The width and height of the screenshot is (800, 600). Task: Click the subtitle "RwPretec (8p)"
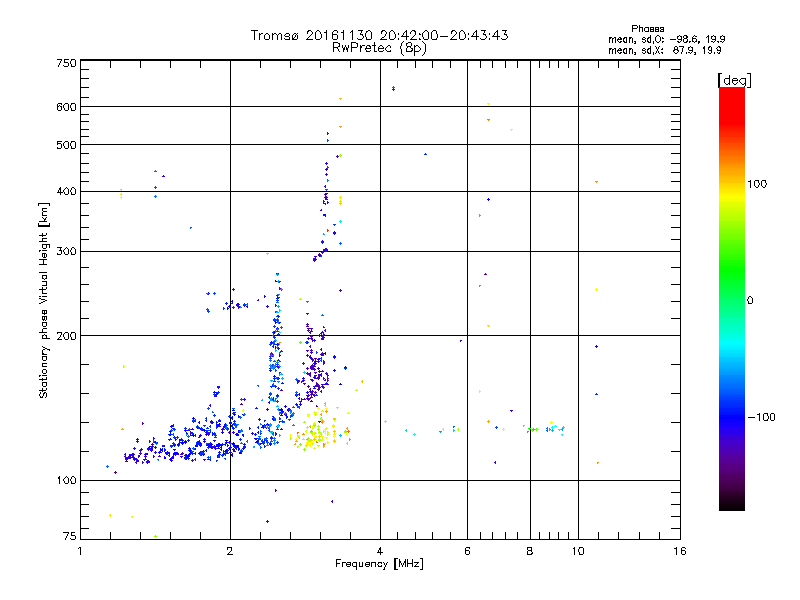click(x=379, y=48)
